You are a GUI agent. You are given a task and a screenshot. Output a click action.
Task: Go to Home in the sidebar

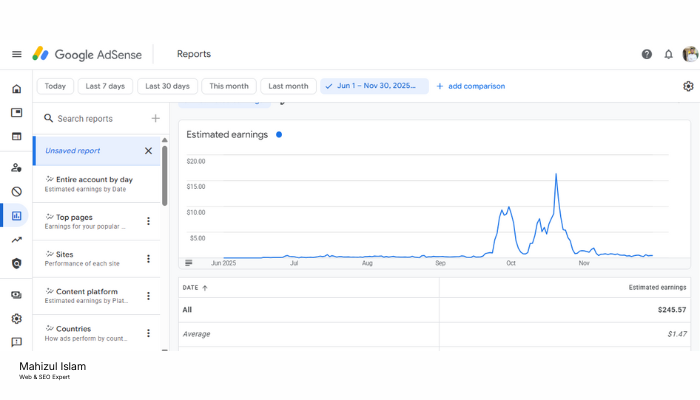[x=17, y=89]
